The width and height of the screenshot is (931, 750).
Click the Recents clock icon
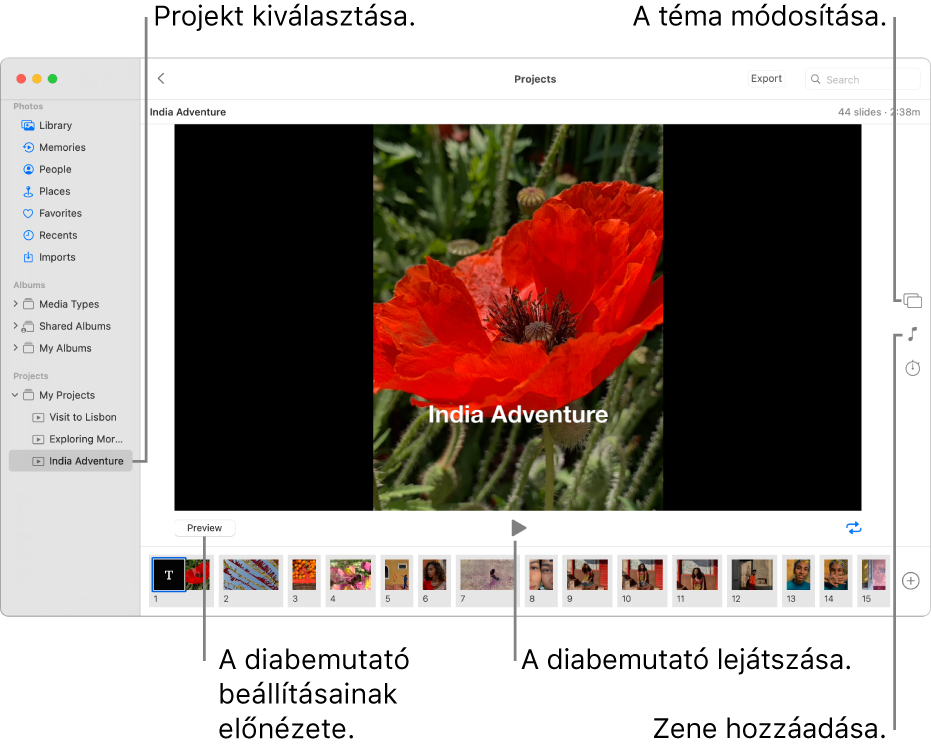[28, 235]
